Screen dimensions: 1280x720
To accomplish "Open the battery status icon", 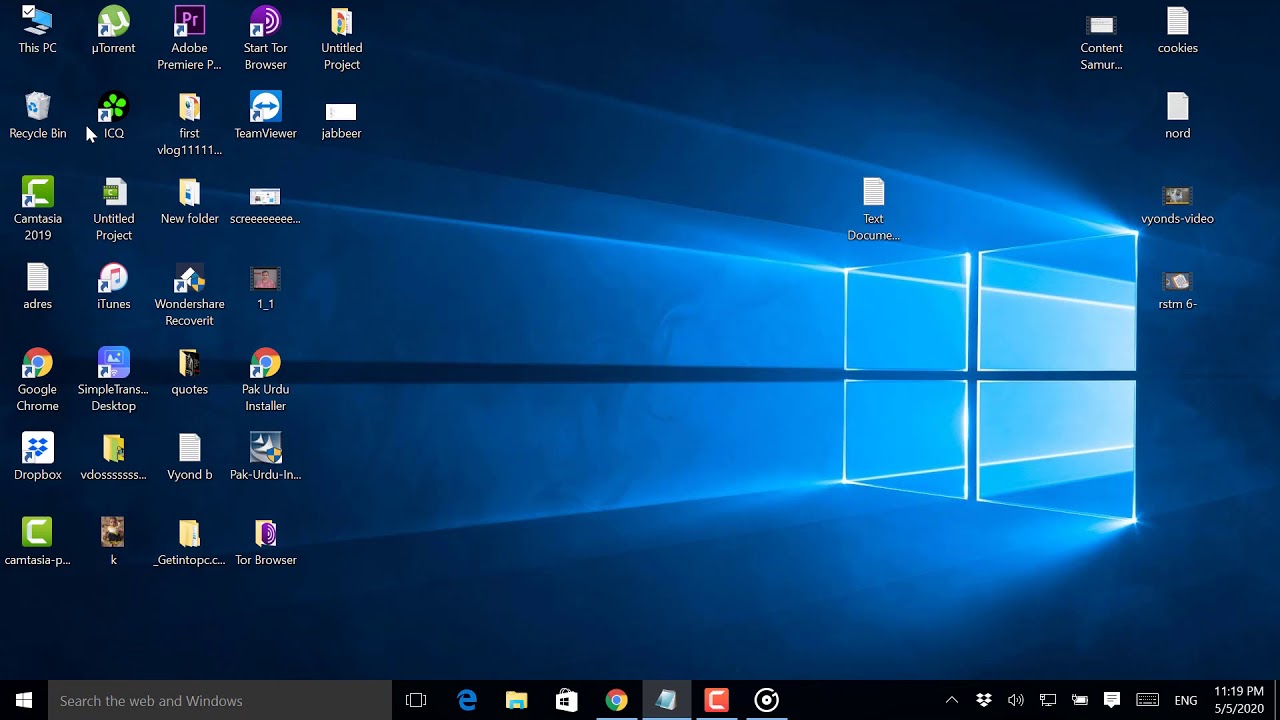I will pyautogui.click(x=1080, y=700).
